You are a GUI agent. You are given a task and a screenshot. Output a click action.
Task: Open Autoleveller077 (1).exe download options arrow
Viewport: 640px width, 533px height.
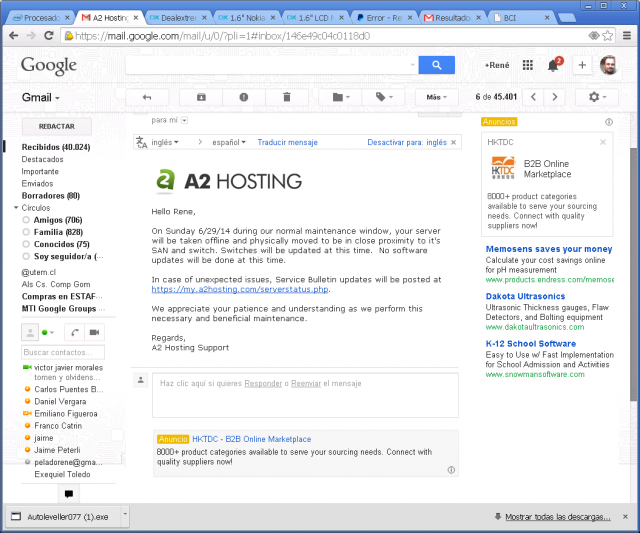coord(125,514)
